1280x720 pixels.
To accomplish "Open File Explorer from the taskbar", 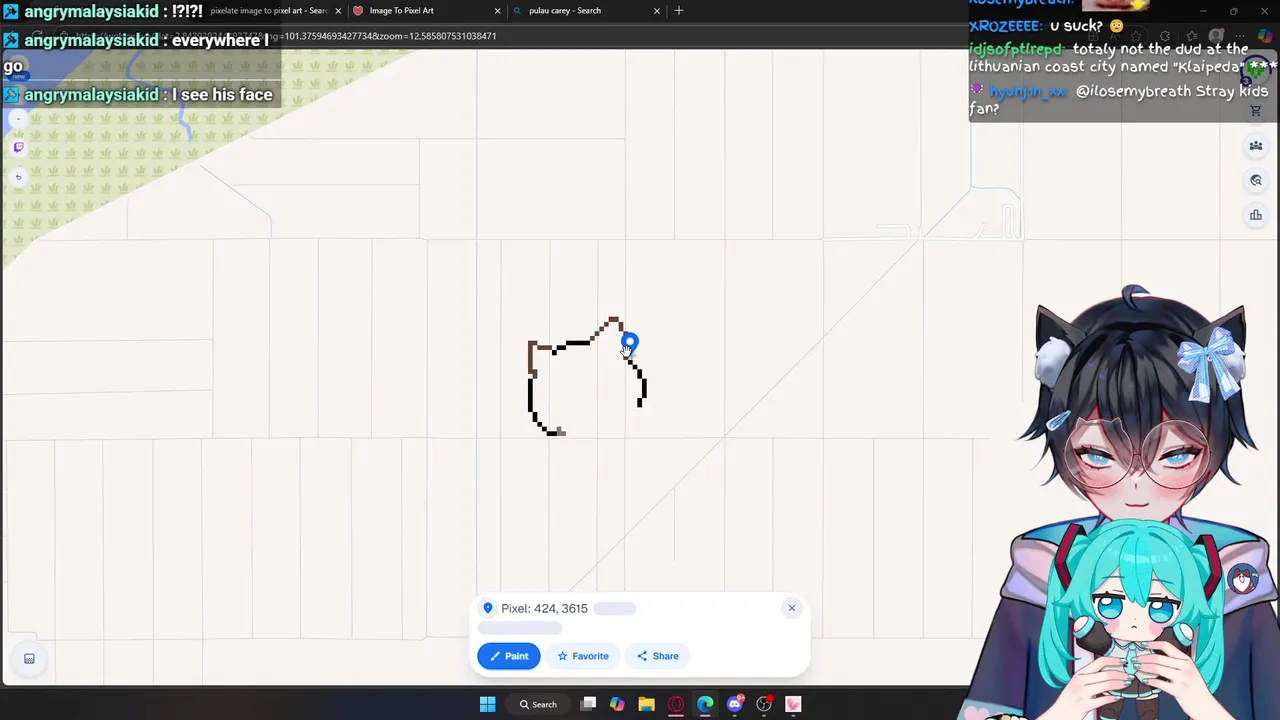I will 646,704.
